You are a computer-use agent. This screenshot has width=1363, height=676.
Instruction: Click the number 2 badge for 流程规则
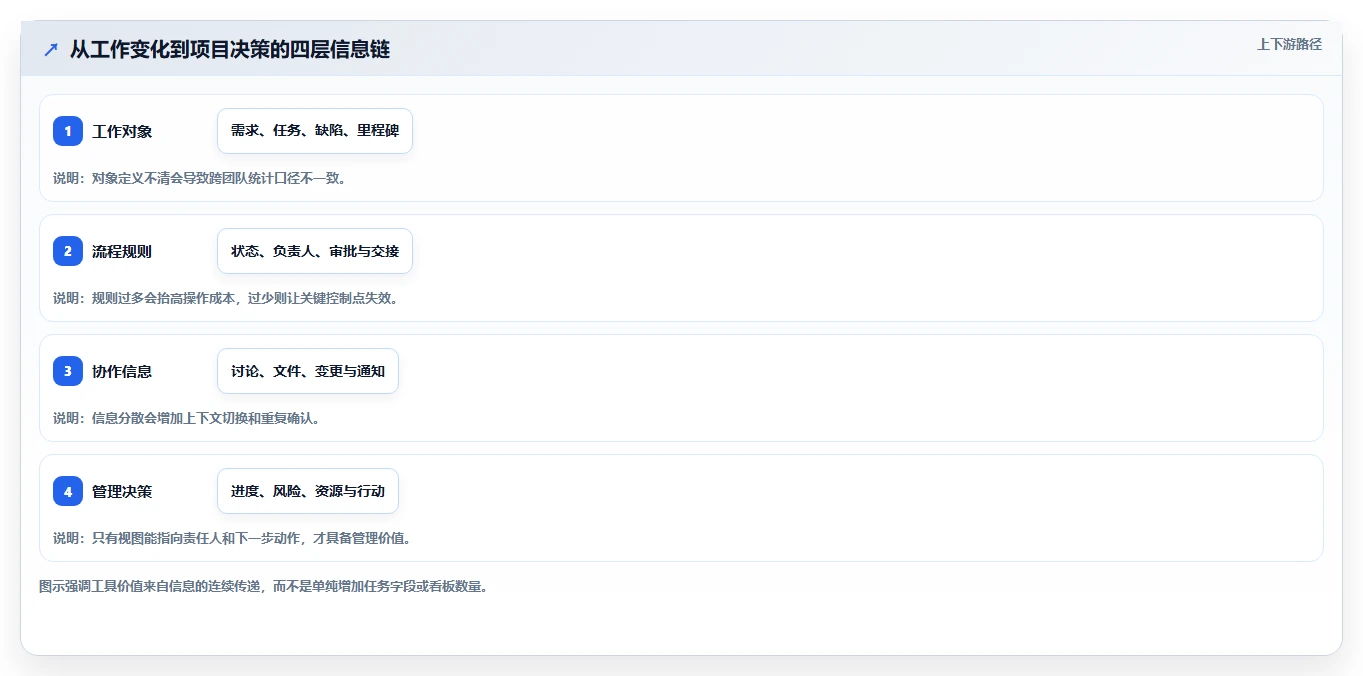(68, 251)
